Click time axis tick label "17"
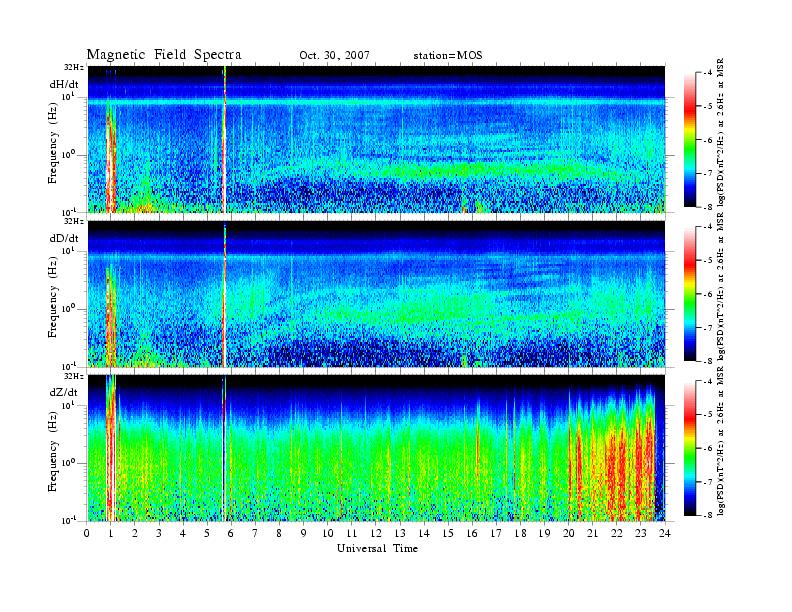 tap(497, 534)
